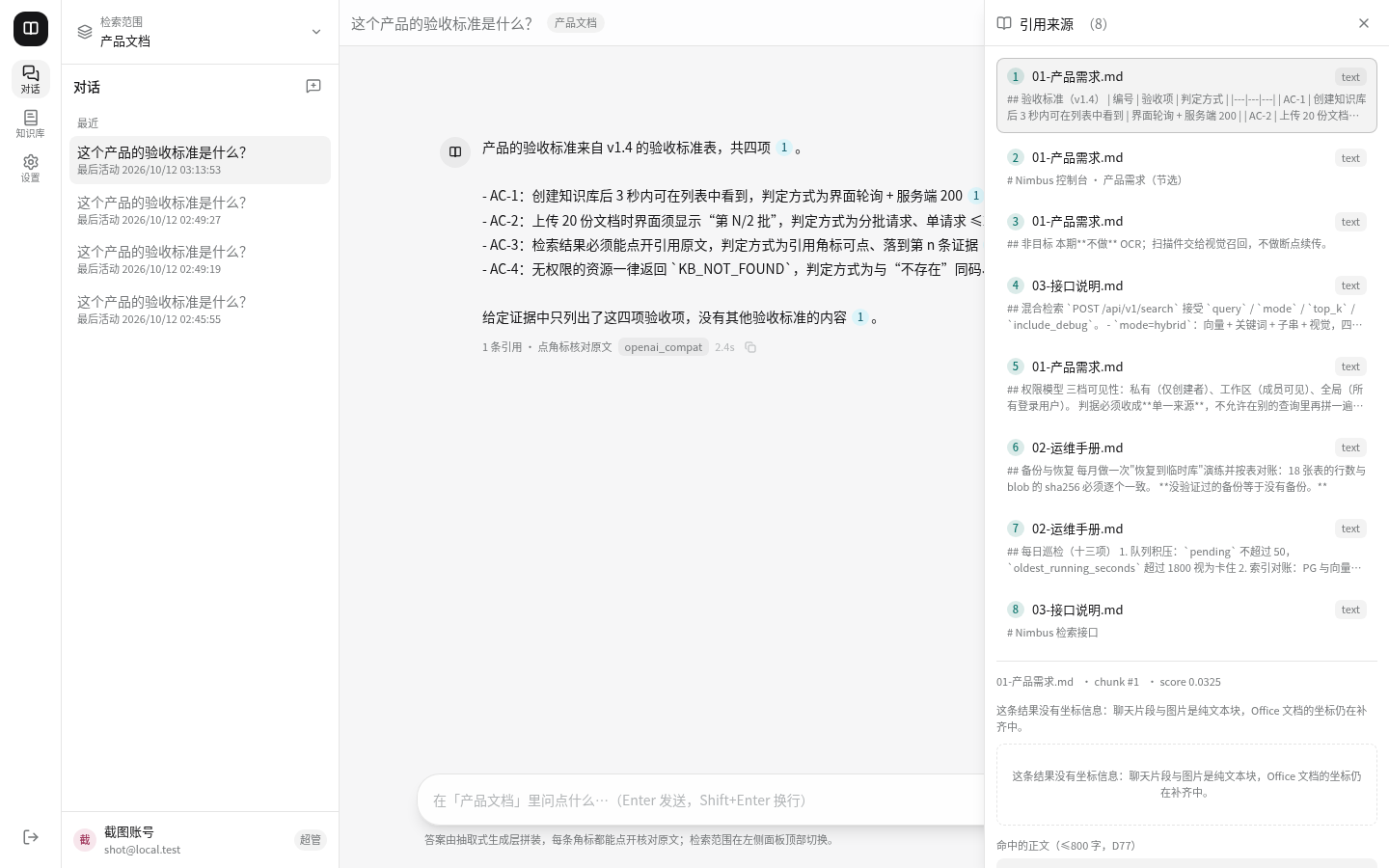Click the chunk #1 score 0.0325 metadata line
Image resolution: width=1389 pixels, height=868 pixels.
tap(1108, 682)
